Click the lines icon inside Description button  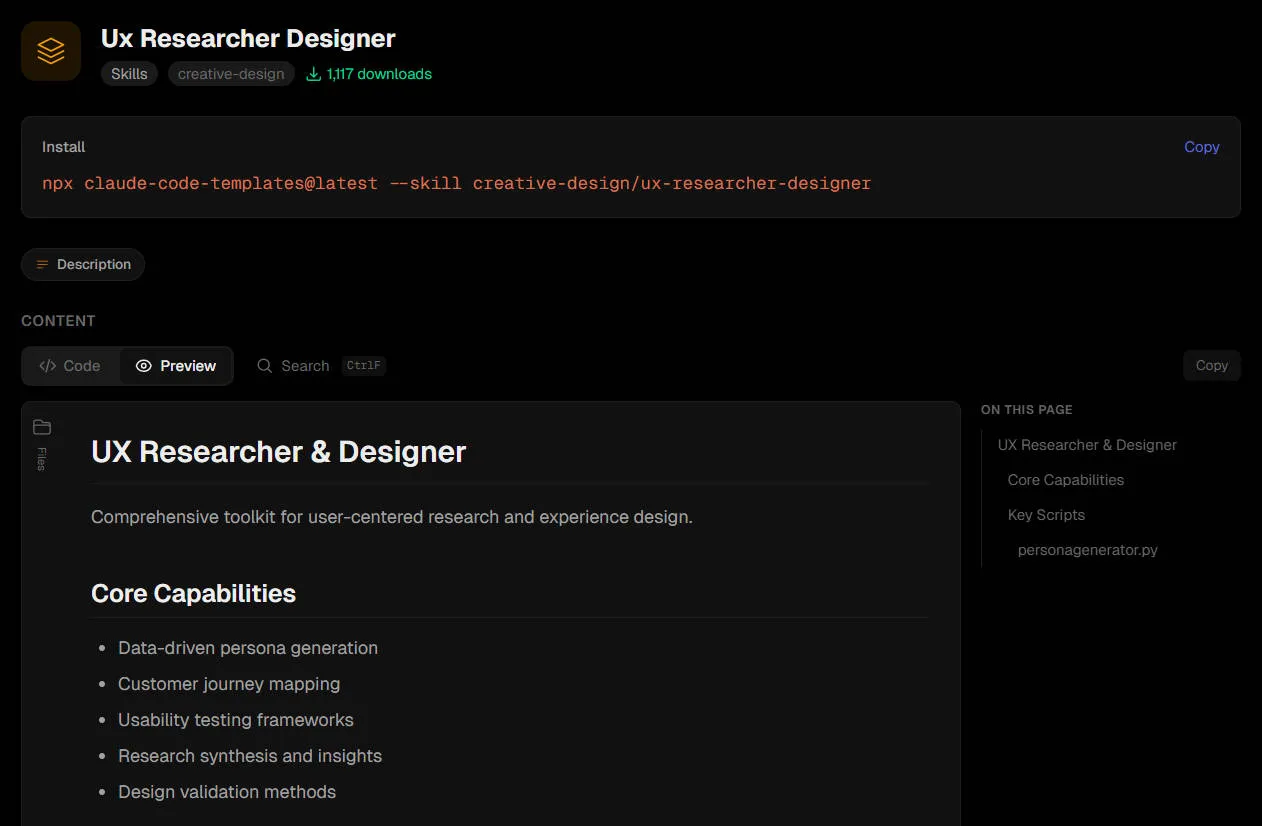tap(41, 264)
